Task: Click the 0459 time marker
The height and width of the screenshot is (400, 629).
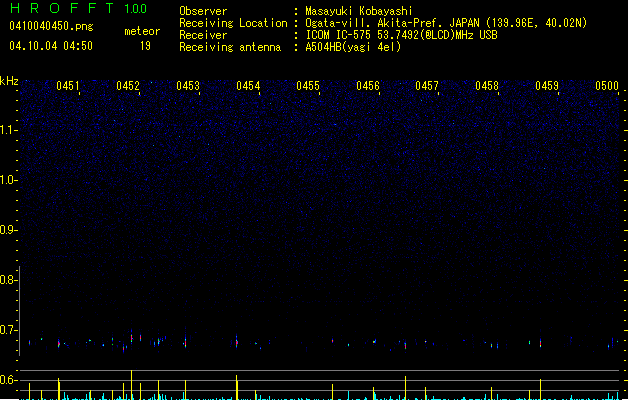Action: click(x=547, y=86)
